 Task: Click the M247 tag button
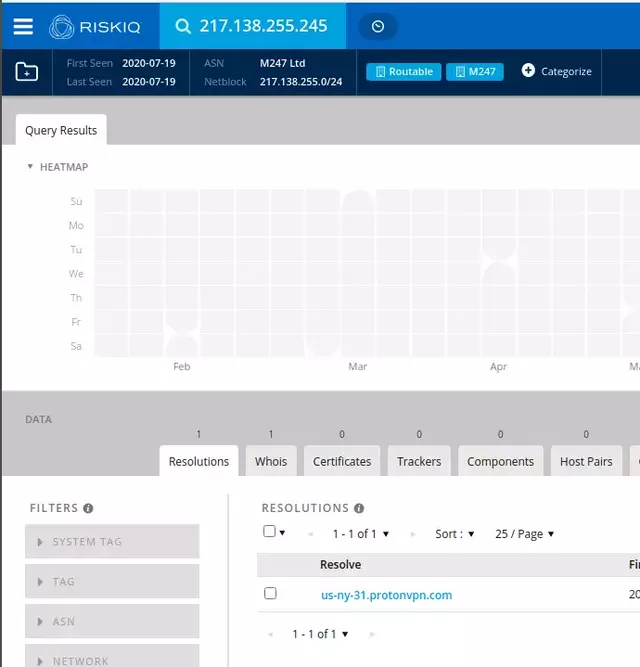[475, 71]
